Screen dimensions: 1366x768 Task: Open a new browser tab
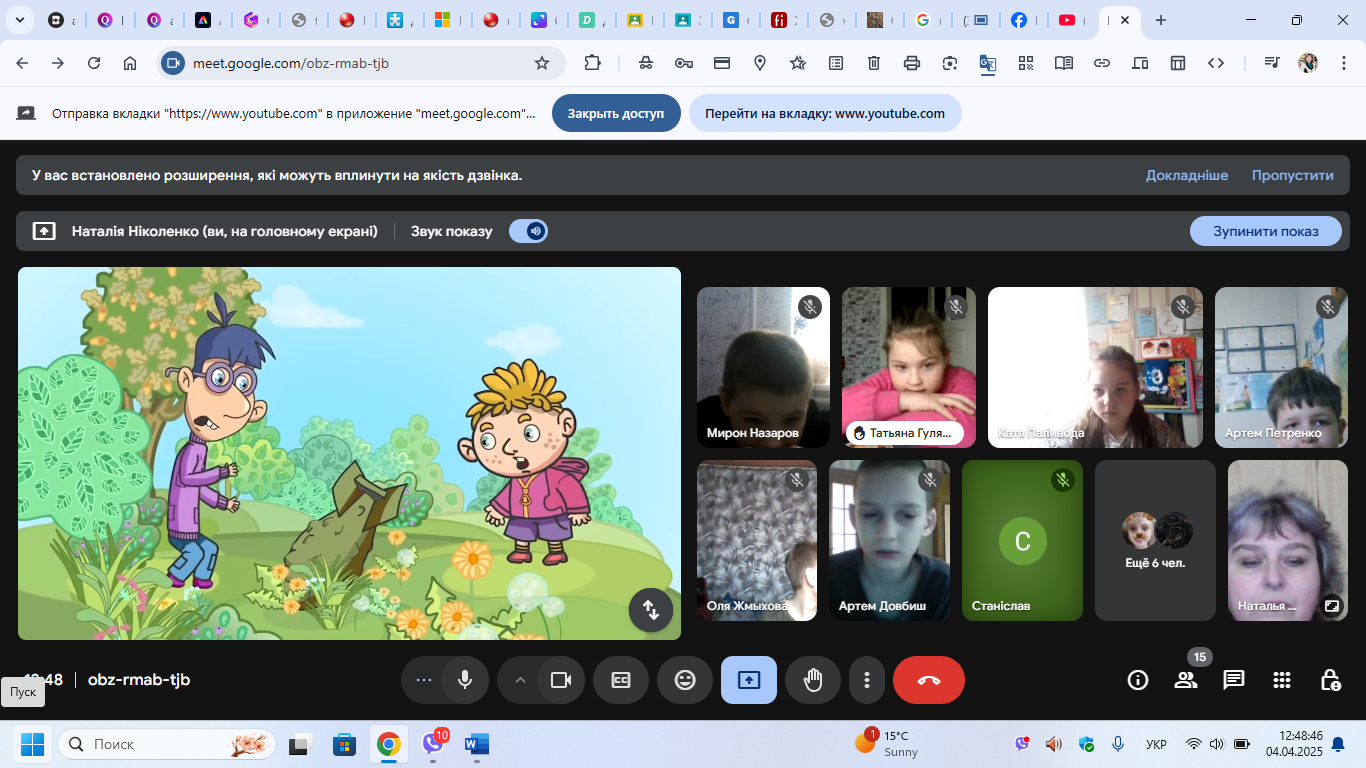[x=1161, y=20]
